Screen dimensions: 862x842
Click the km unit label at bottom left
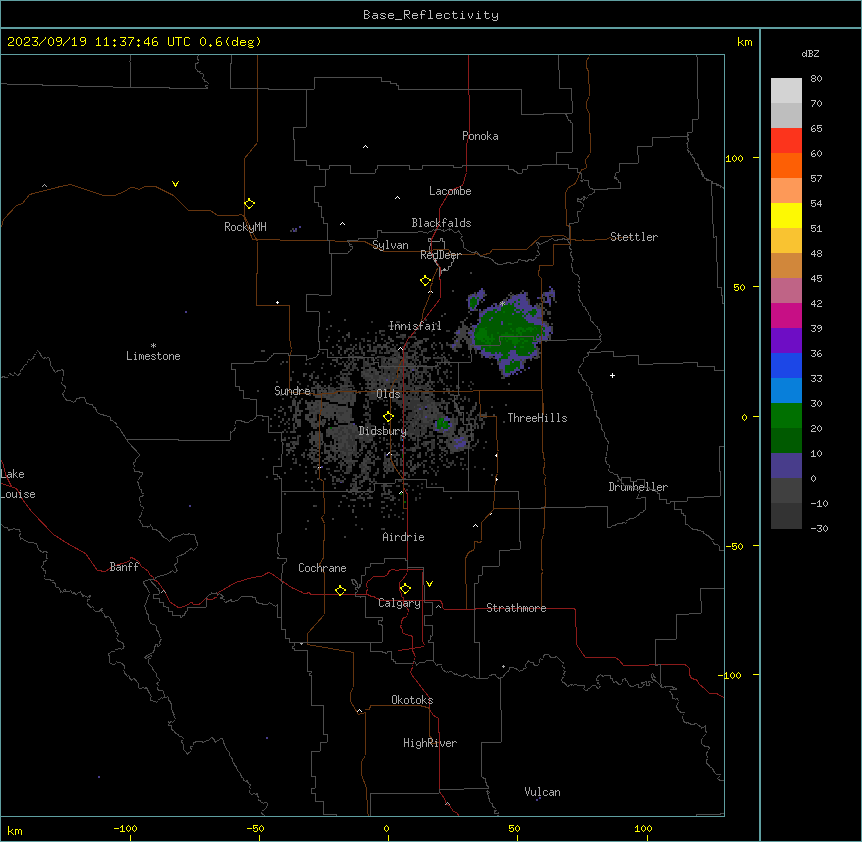pos(15,830)
